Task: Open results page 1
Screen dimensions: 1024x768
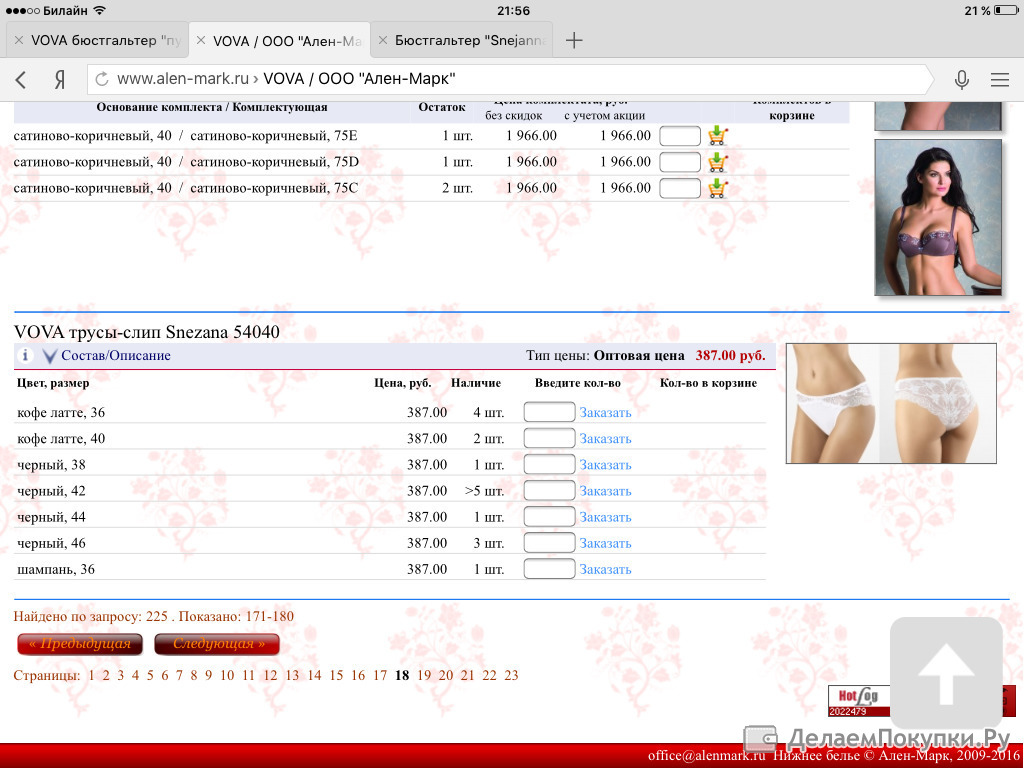Action: [91, 675]
